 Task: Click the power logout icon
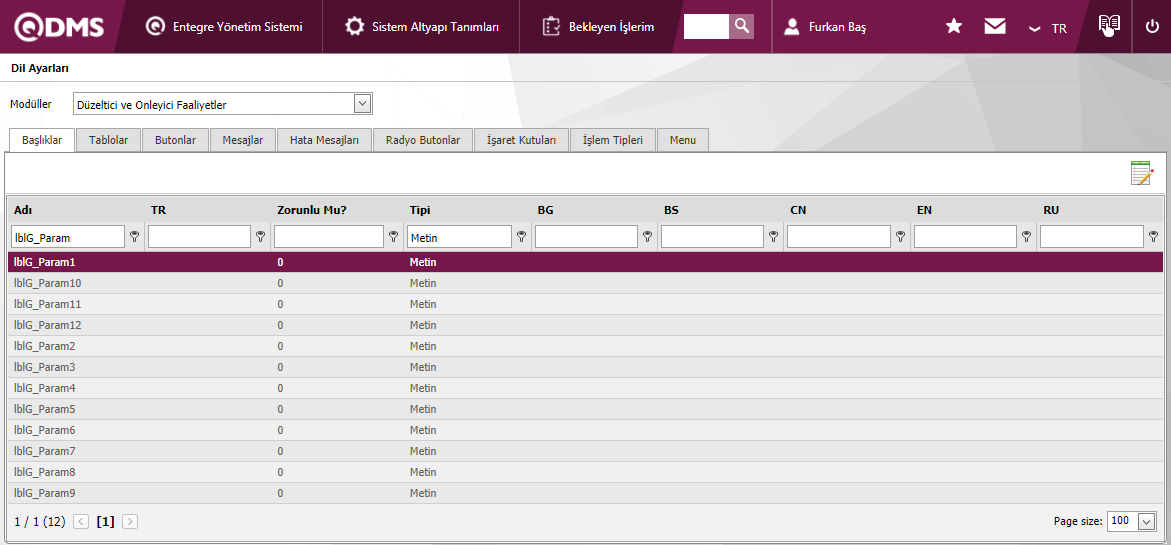tap(1152, 27)
